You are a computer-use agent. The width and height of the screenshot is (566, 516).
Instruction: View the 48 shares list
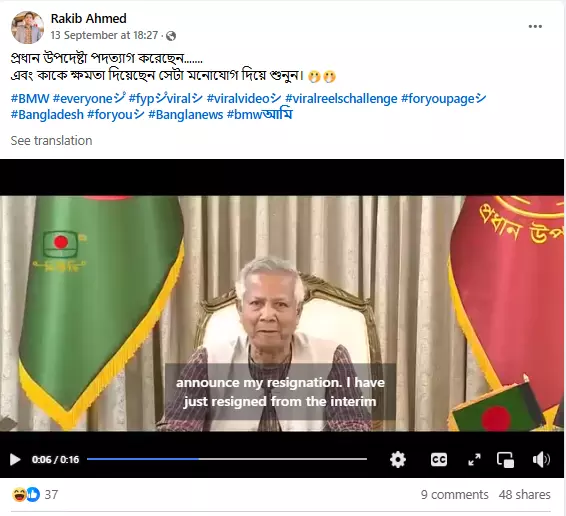coord(524,494)
